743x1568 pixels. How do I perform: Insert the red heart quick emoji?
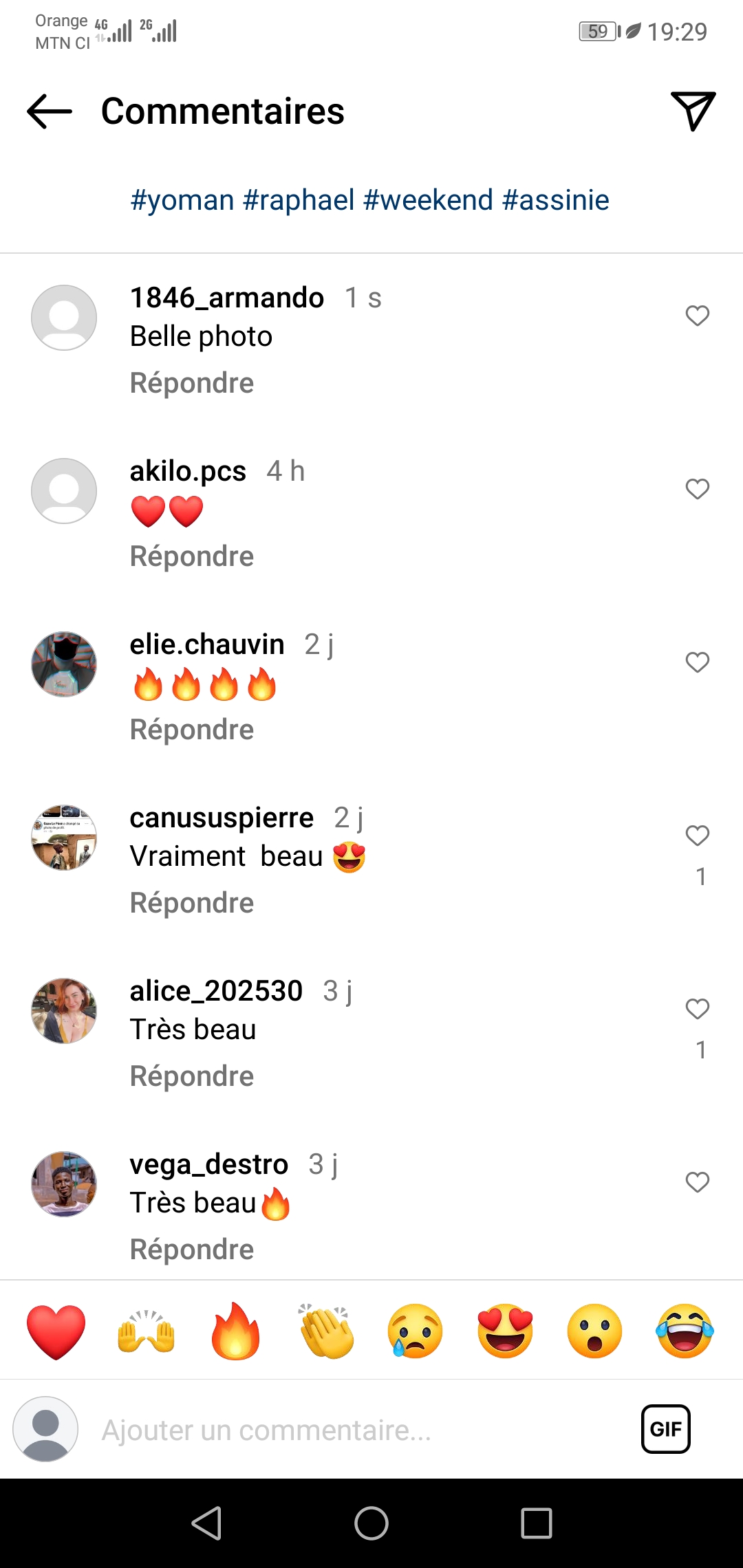click(56, 1331)
